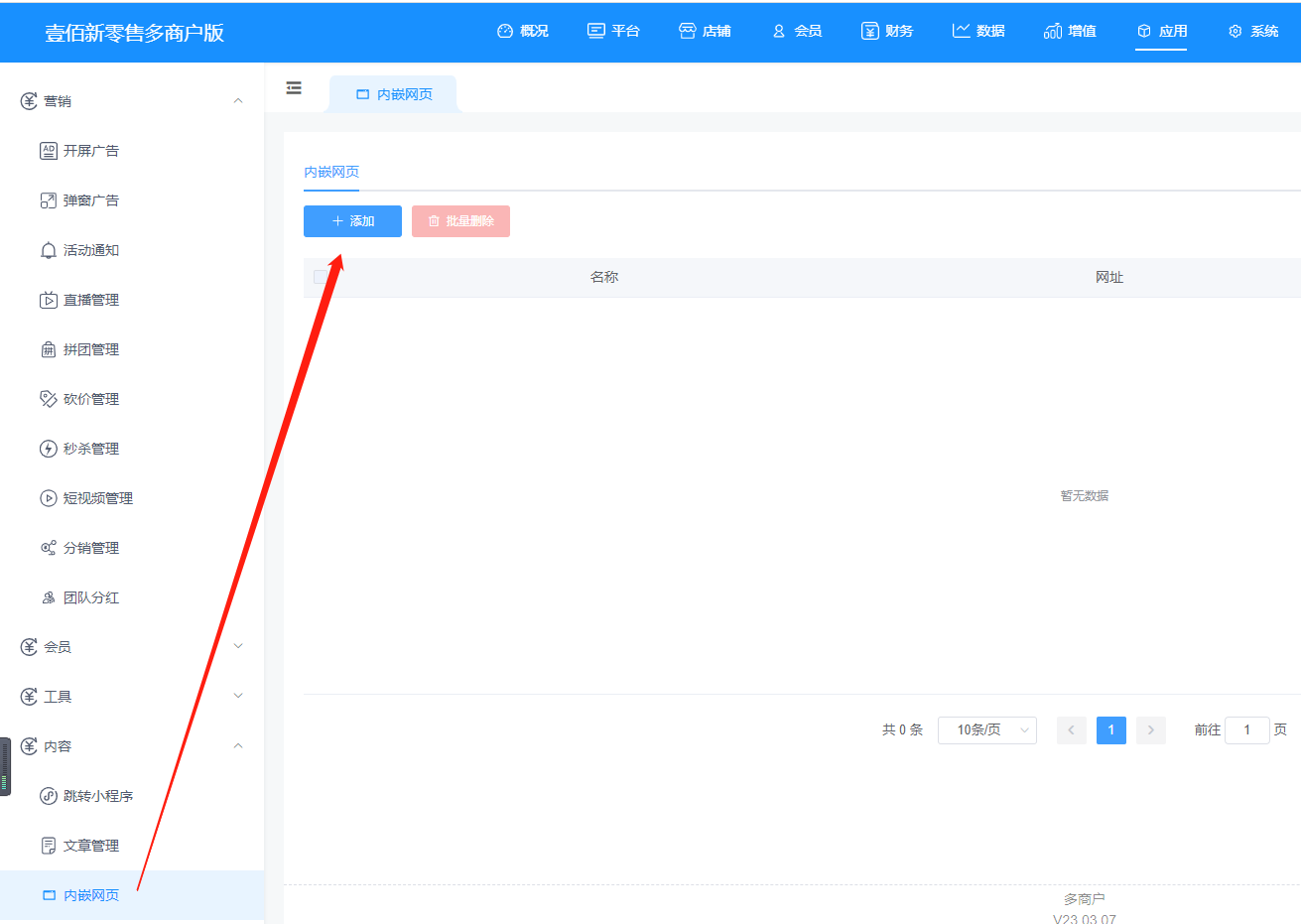Click the 名称 column header
Screen dimensions: 1301x924
tap(604, 277)
